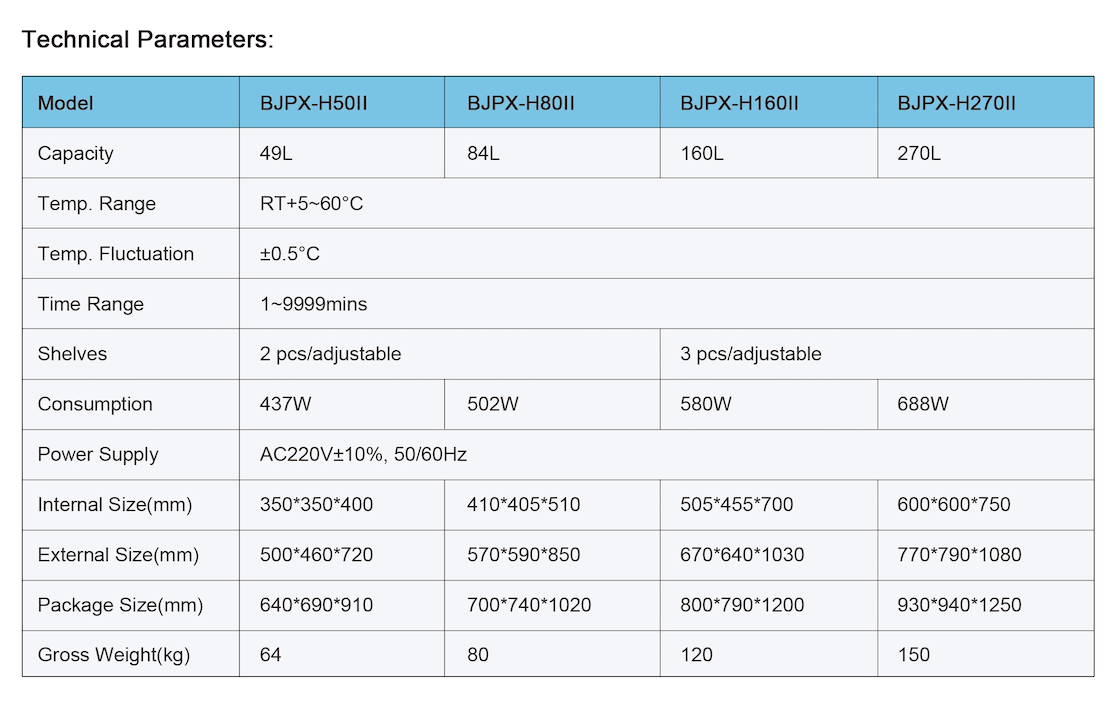The height and width of the screenshot is (704, 1116).
Task: Select the 670*640*1030 external size value
Action: (742, 555)
